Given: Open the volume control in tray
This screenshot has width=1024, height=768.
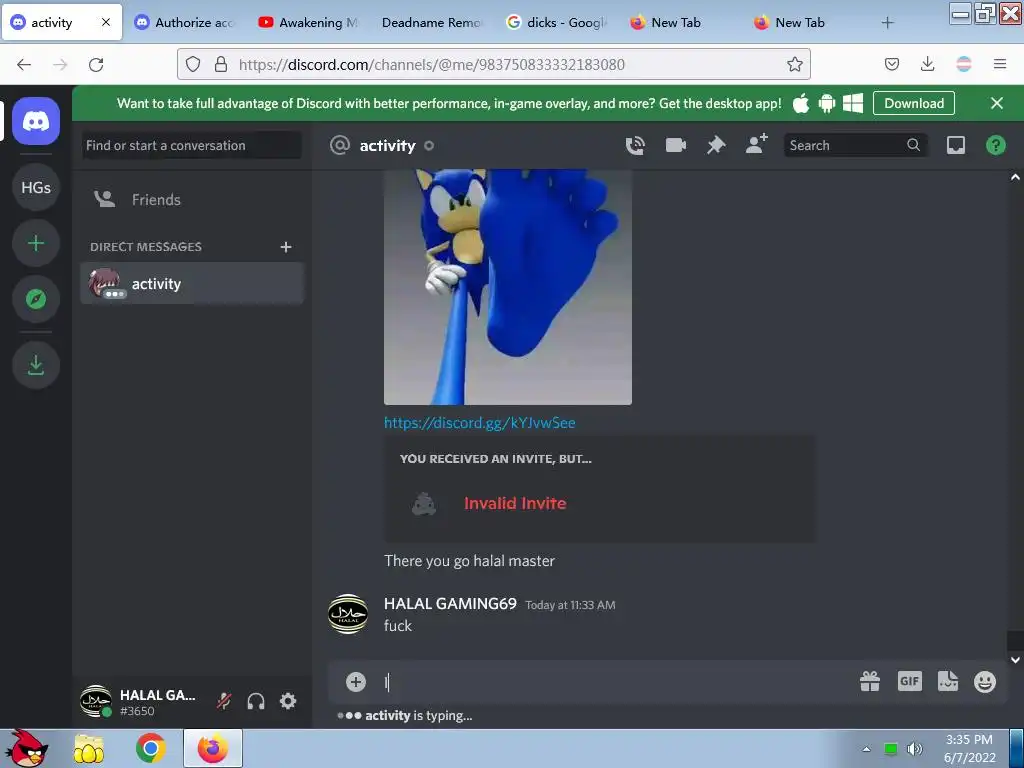Looking at the screenshot, I should pyautogui.click(x=915, y=748).
